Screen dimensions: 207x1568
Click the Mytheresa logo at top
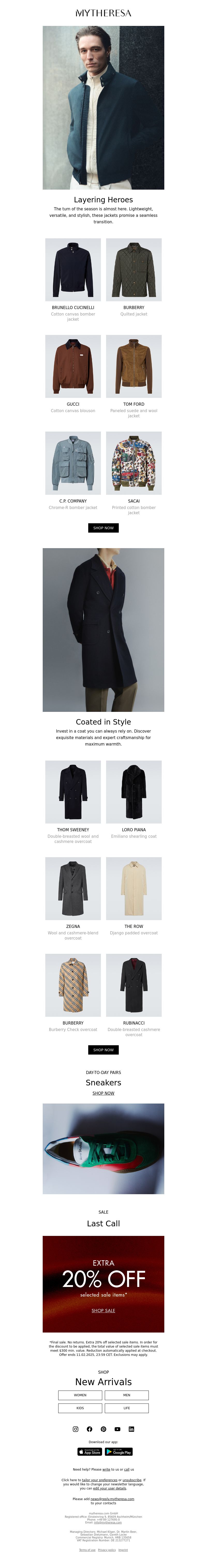pos(103,13)
